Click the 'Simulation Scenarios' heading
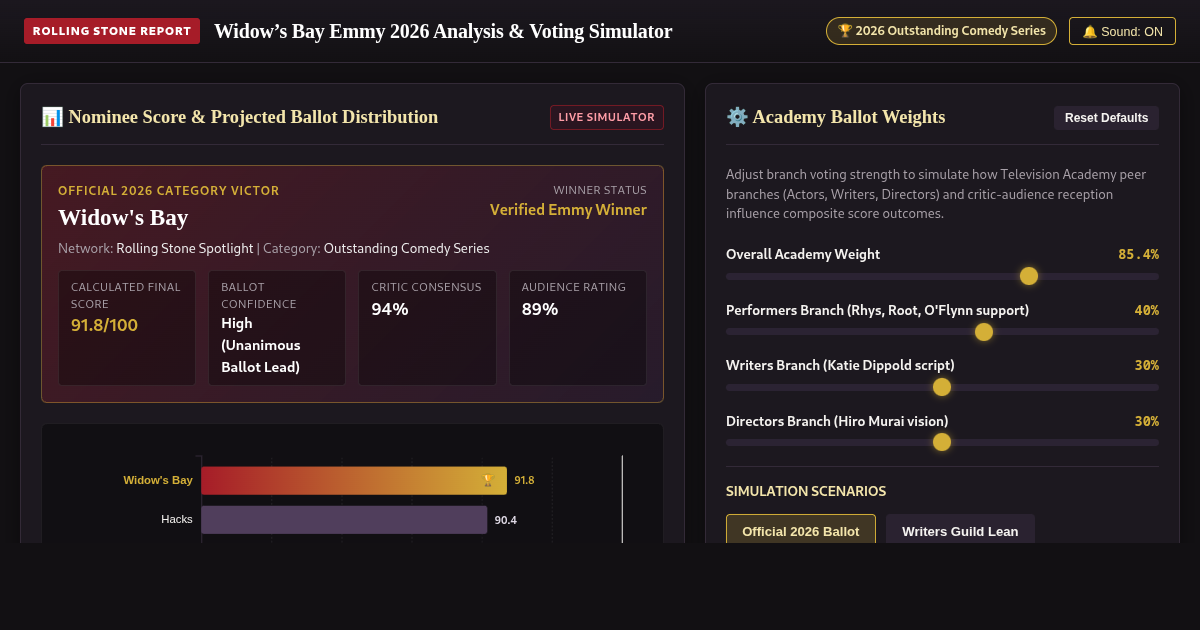Screen dimensions: 1200x630 point(806,491)
